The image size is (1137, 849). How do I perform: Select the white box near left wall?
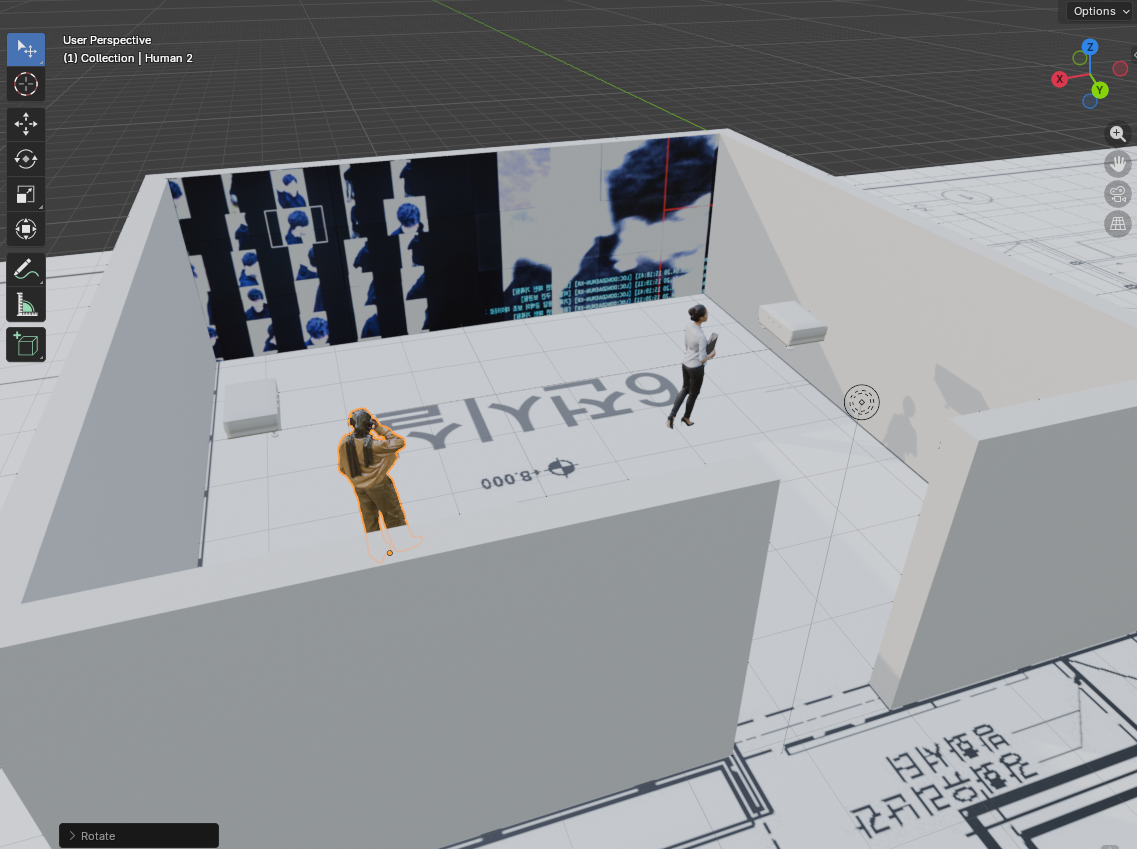tap(251, 407)
